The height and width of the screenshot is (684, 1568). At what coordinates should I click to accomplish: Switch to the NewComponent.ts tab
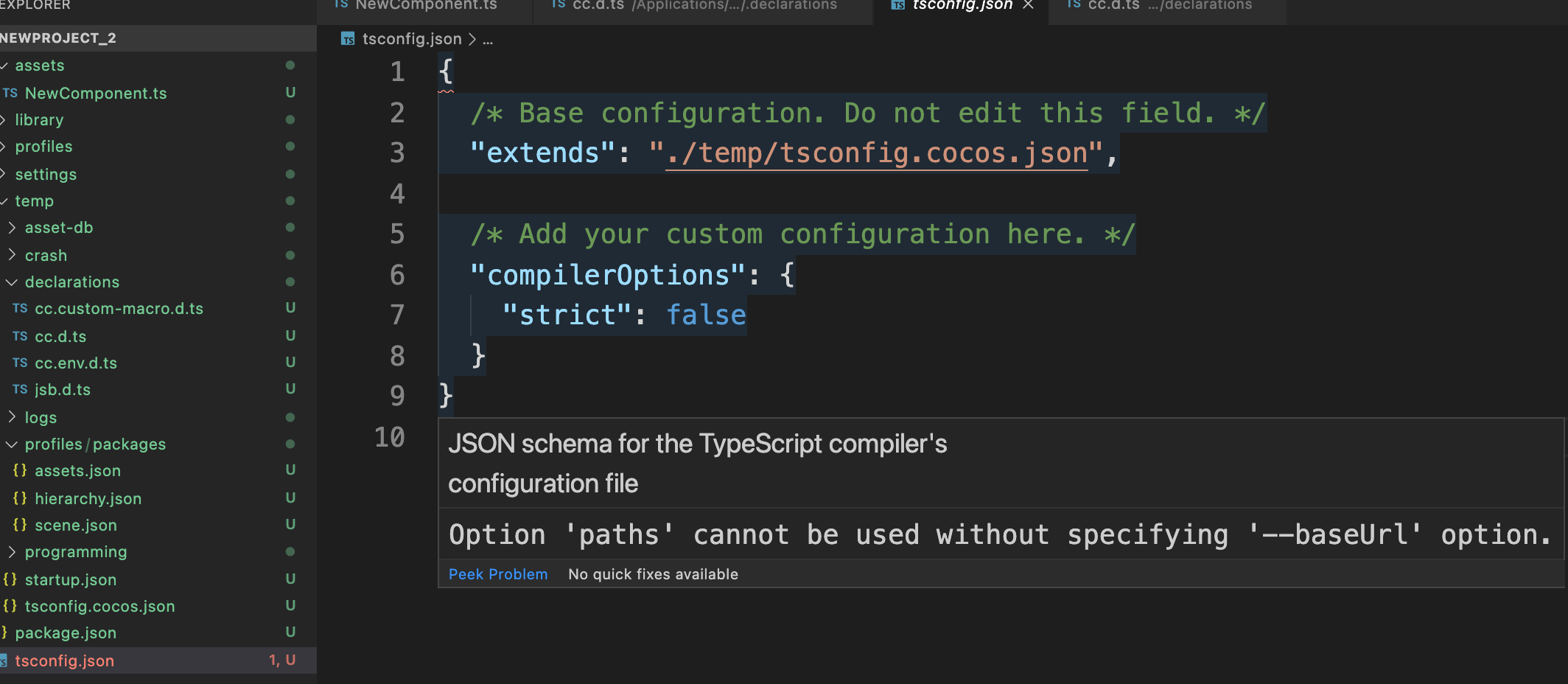(x=425, y=6)
